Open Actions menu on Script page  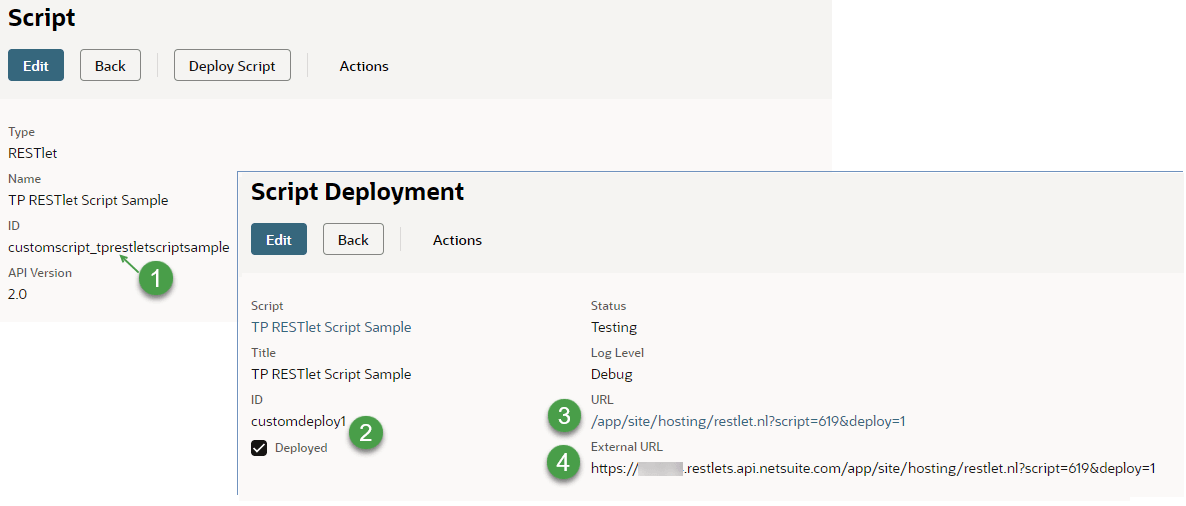tap(364, 66)
